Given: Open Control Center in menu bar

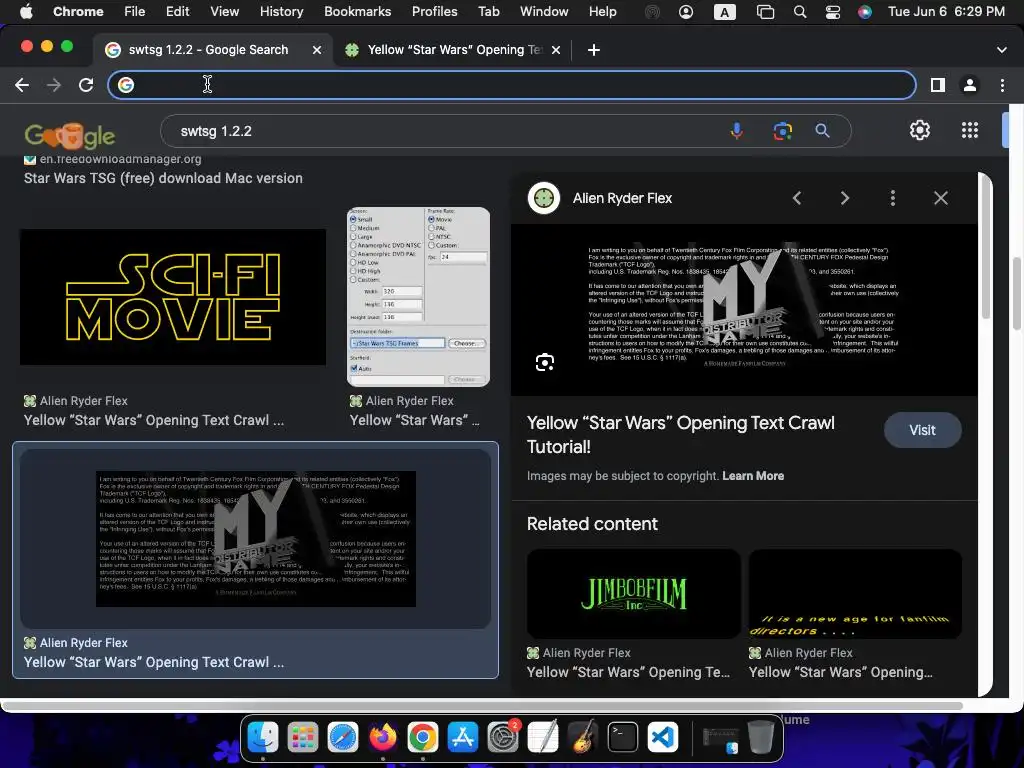Looking at the screenshot, I should [x=833, y=12].
